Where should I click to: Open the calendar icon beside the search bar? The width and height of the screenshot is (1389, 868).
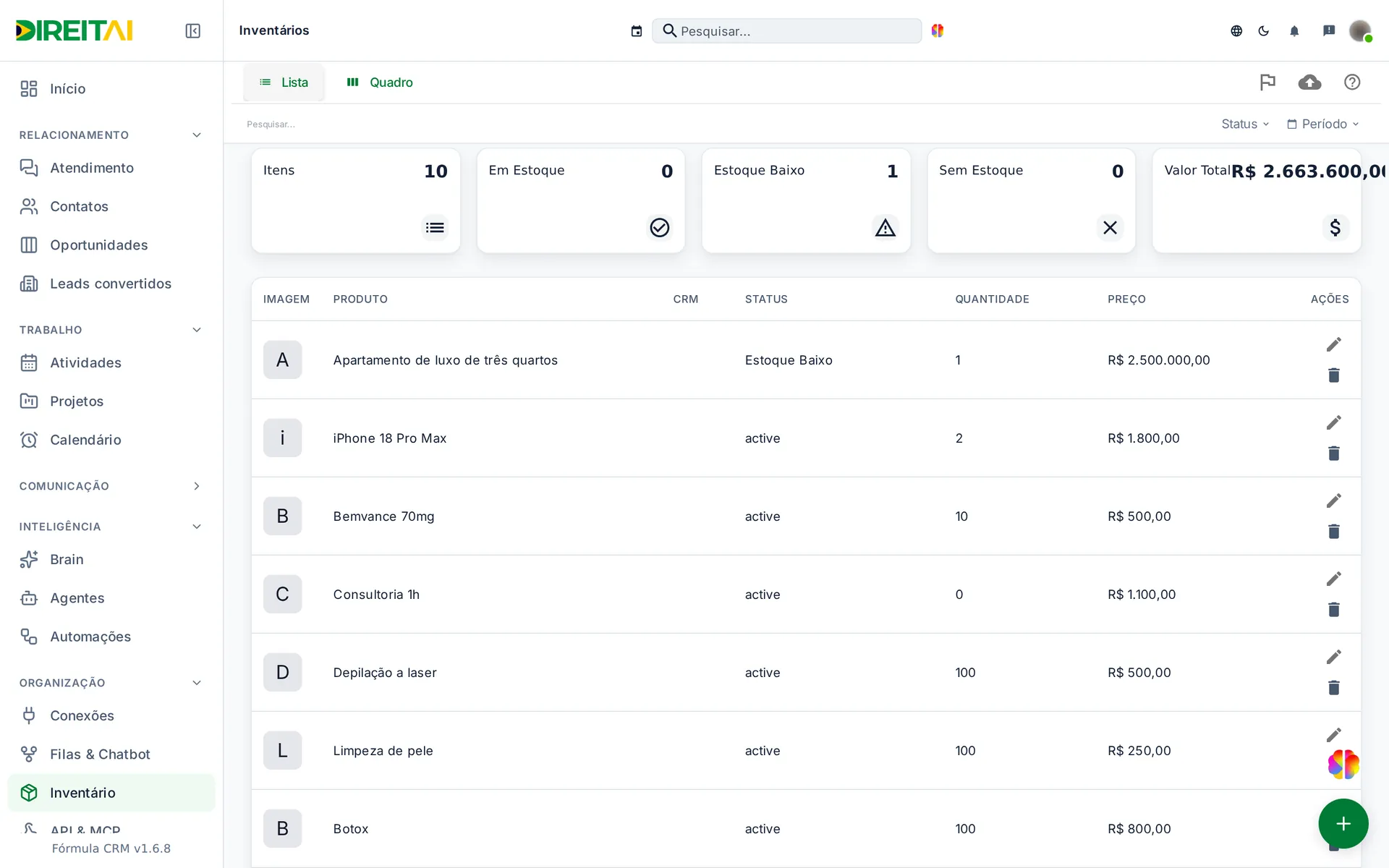click(x=637, y=30)
